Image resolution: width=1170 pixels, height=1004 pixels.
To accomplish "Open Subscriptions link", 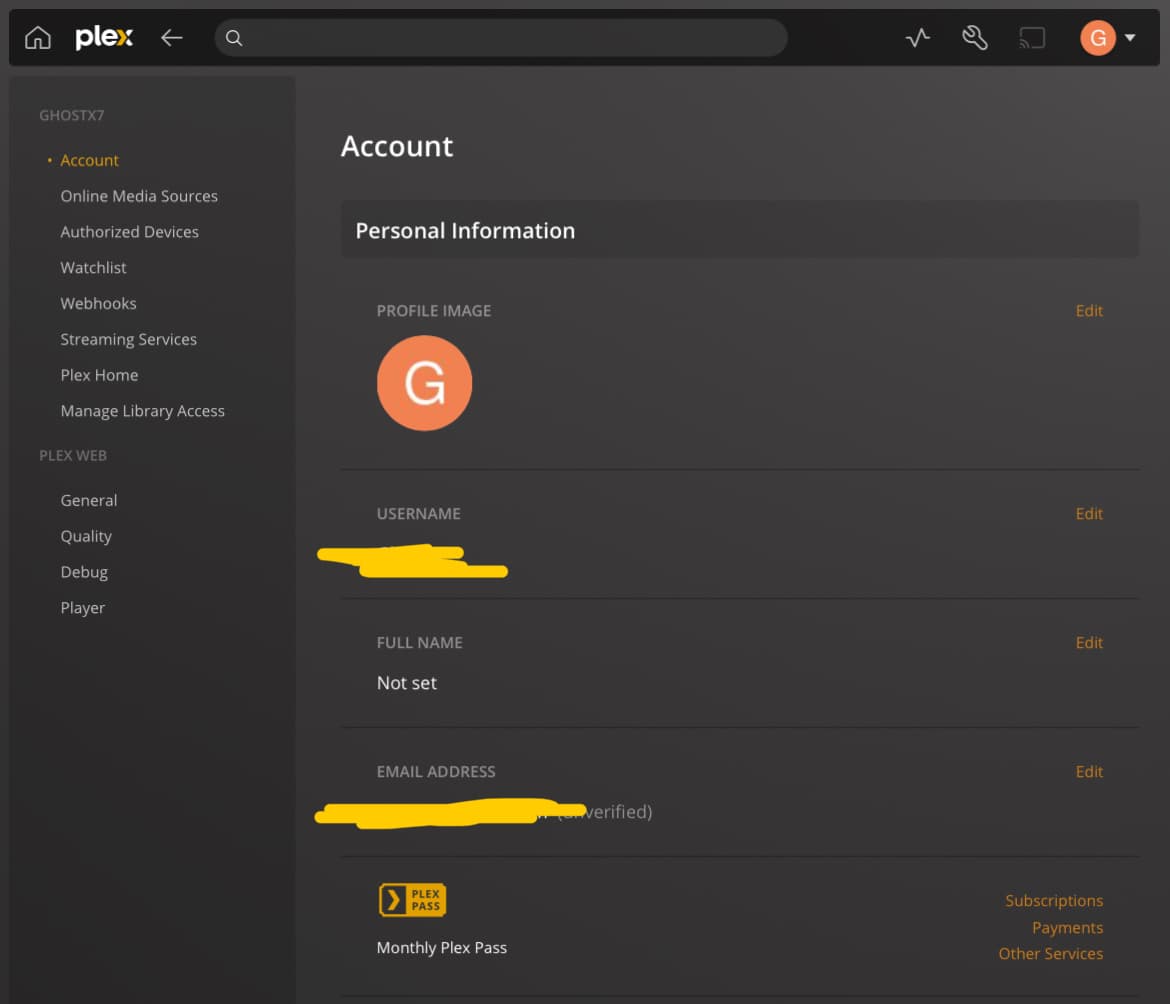I will click(x=1054, y=900).
